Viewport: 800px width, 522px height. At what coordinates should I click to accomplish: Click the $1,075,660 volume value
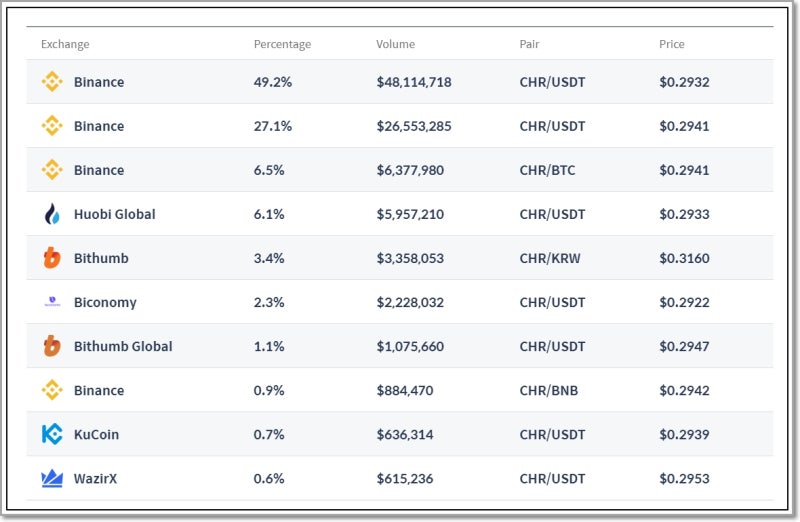[410, 346]
